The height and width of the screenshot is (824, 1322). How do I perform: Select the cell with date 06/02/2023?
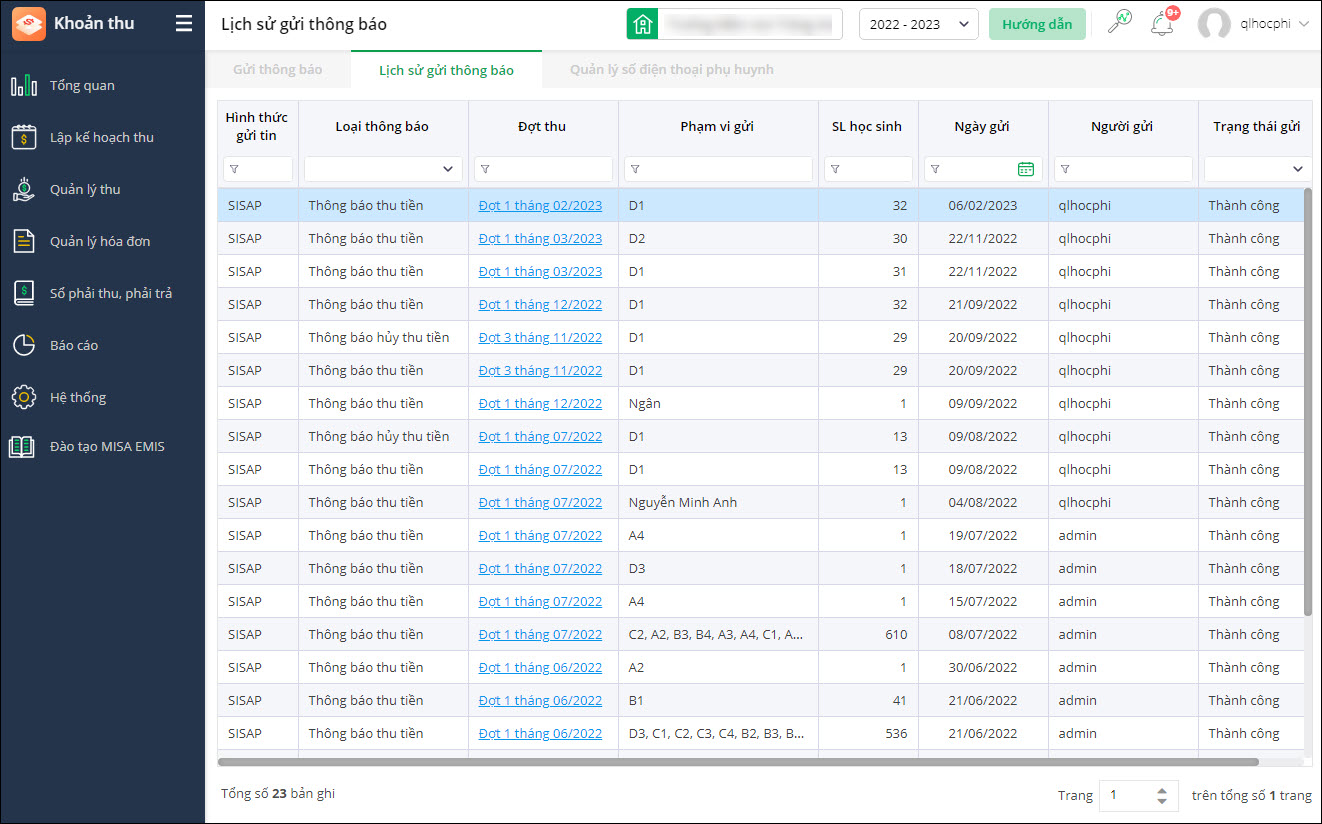tap(983, 205)
